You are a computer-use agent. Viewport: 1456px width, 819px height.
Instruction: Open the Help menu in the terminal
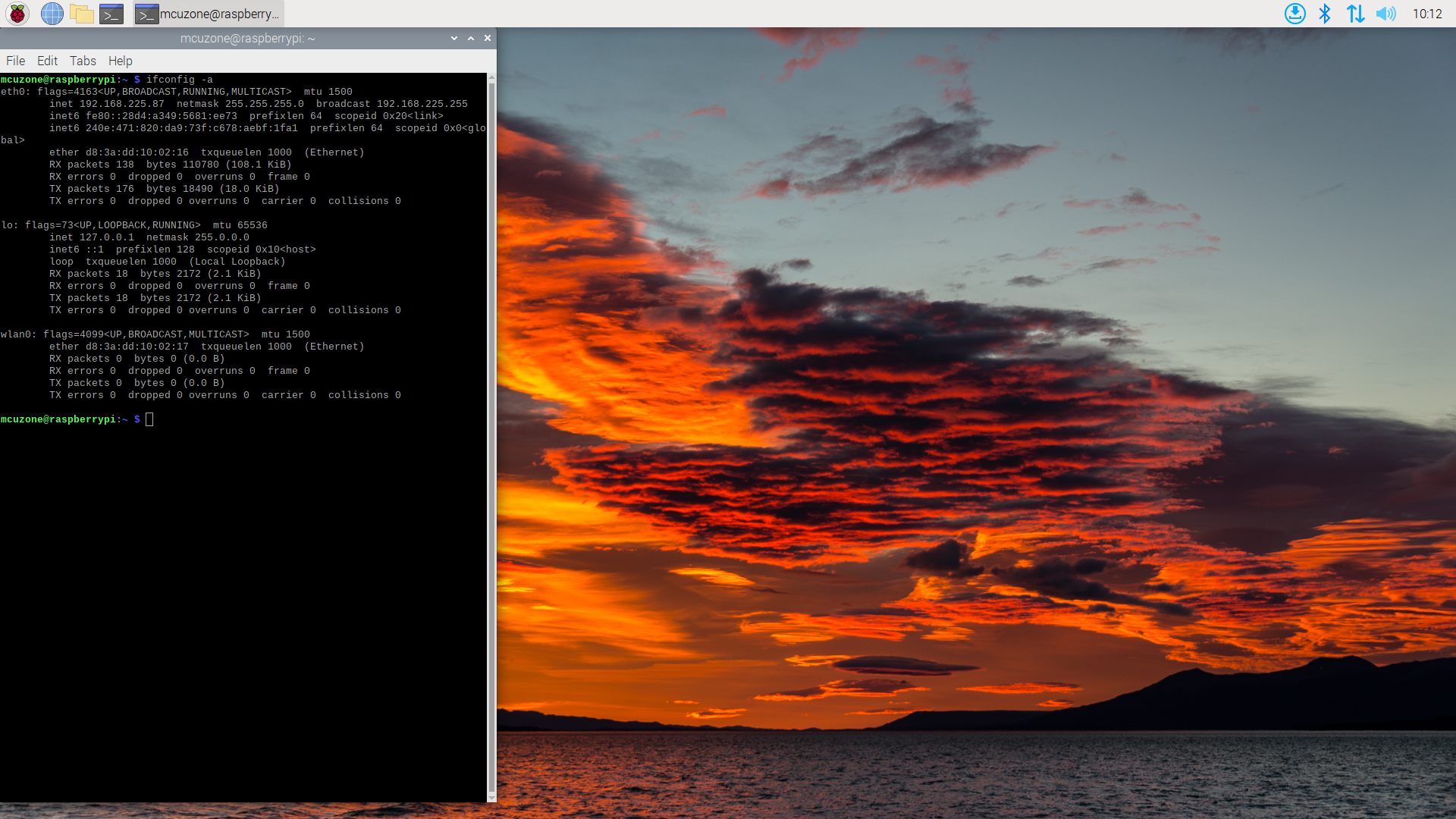tap(120, 61)
